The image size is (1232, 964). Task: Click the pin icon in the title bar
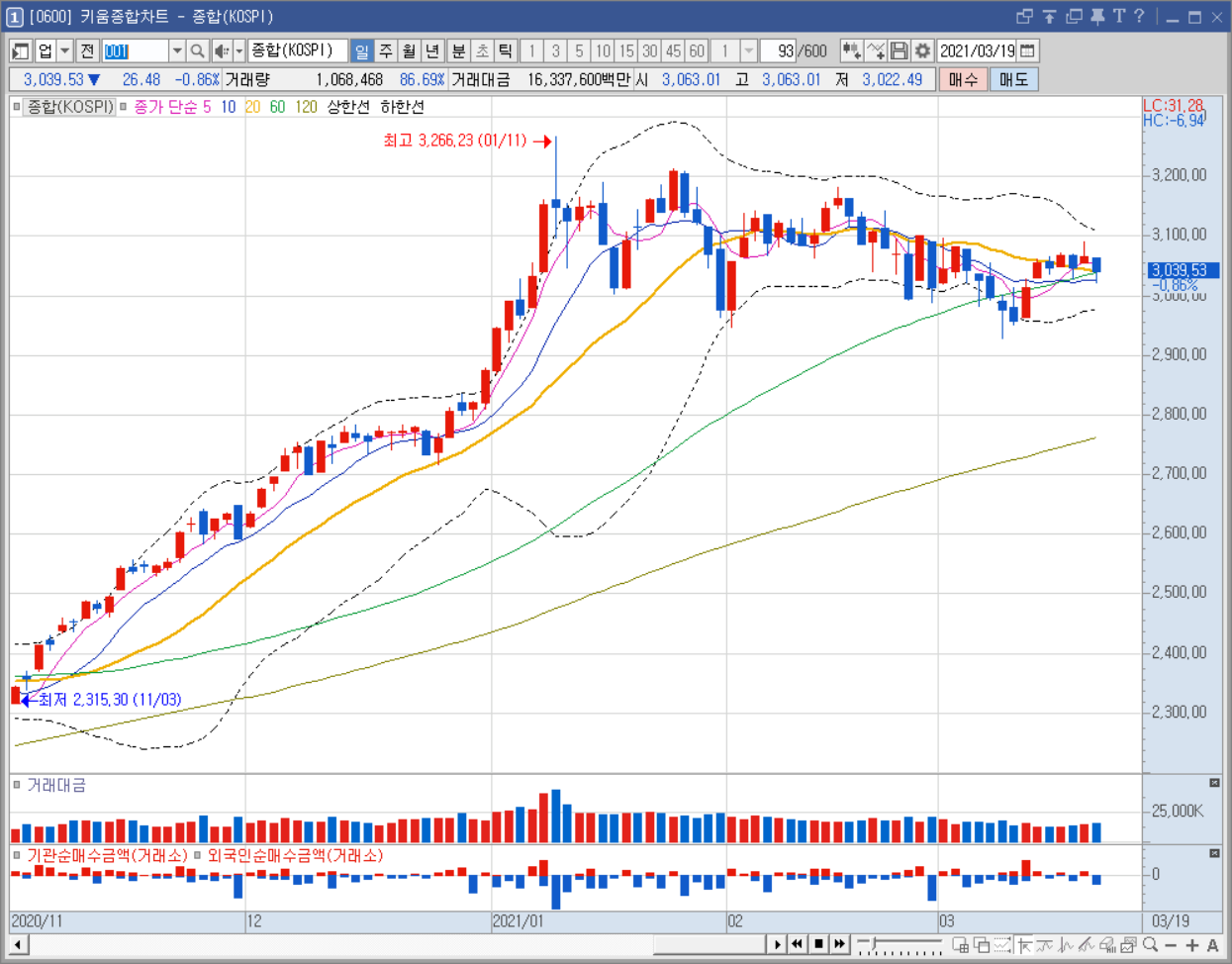point(1096,16)
